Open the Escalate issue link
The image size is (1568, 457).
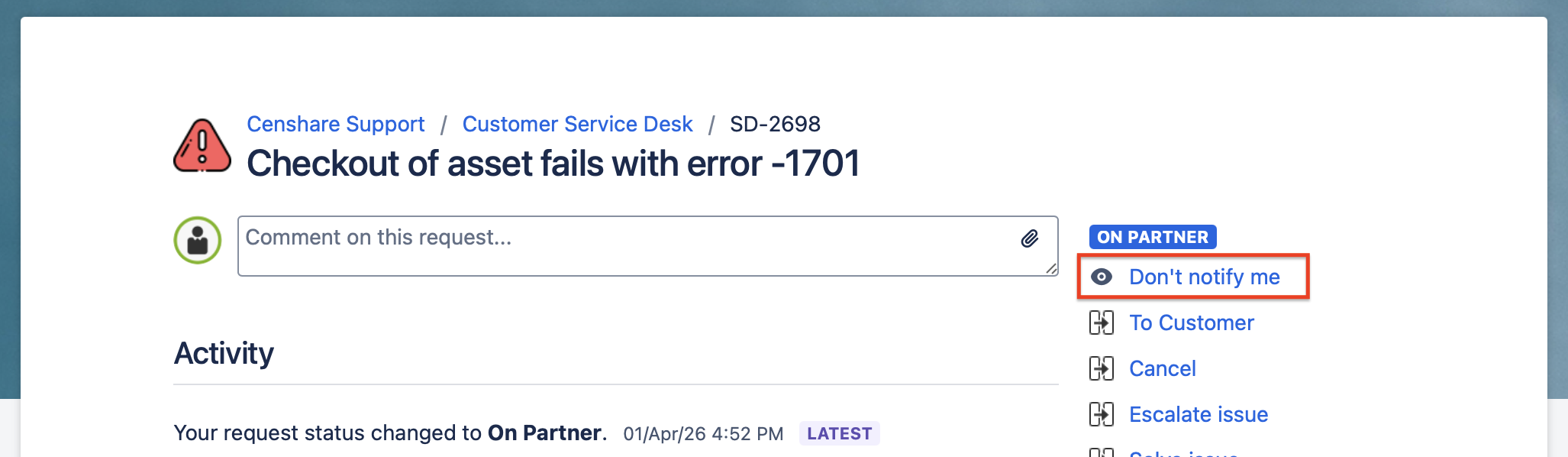(1198, 414)
